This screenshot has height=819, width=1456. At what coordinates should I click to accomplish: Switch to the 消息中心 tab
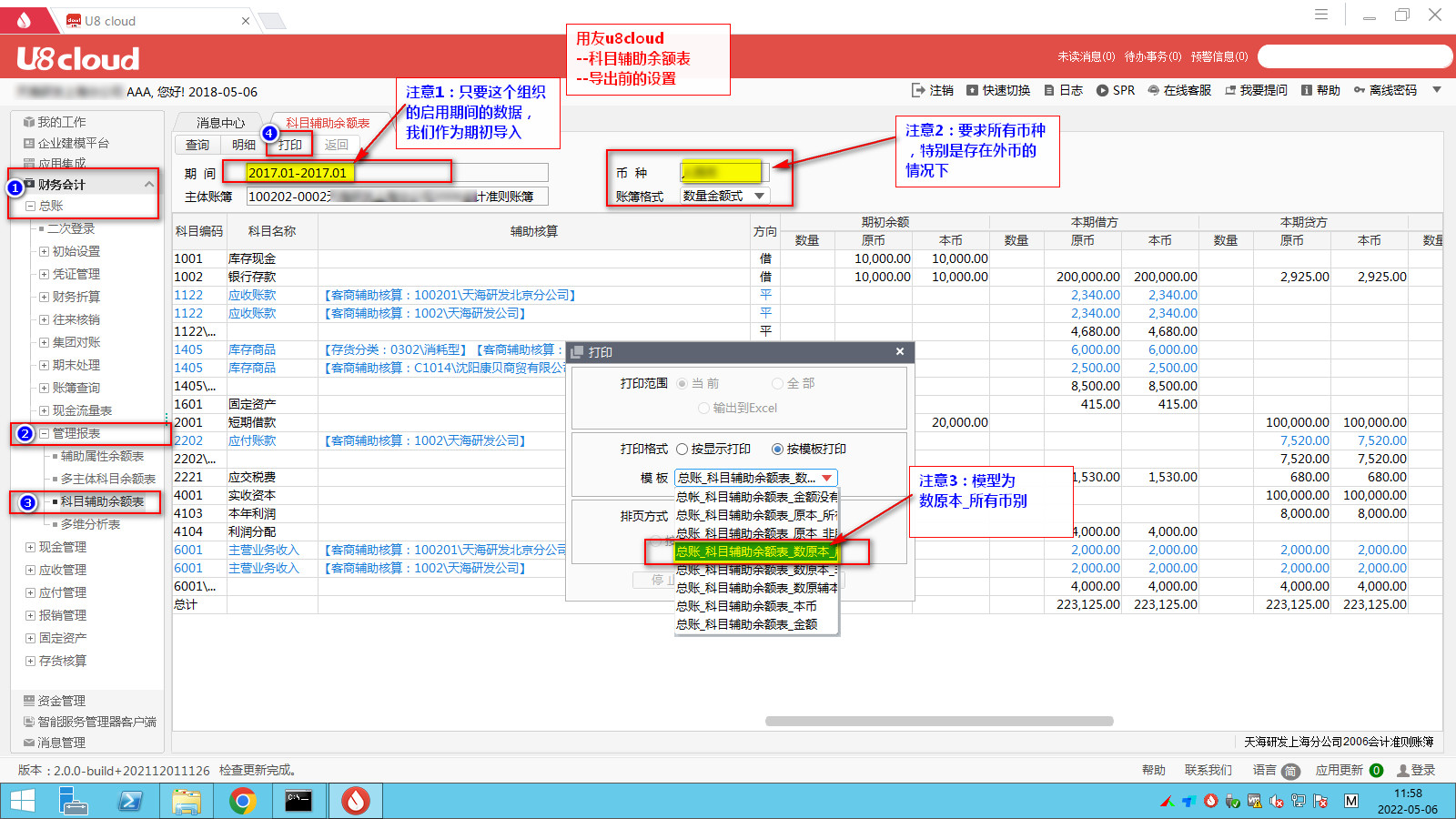click(221, 123)
